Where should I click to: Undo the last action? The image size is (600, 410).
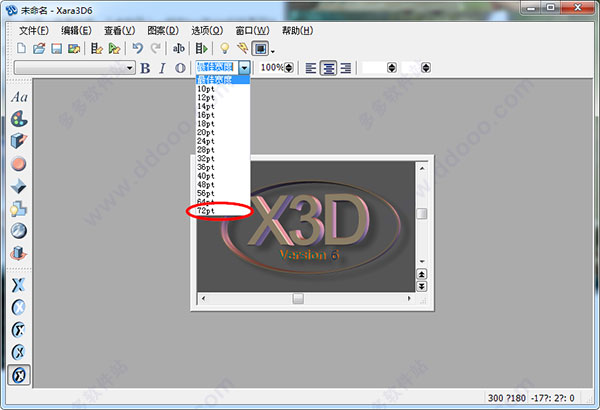pyautogui.click(x=137, y=49)
